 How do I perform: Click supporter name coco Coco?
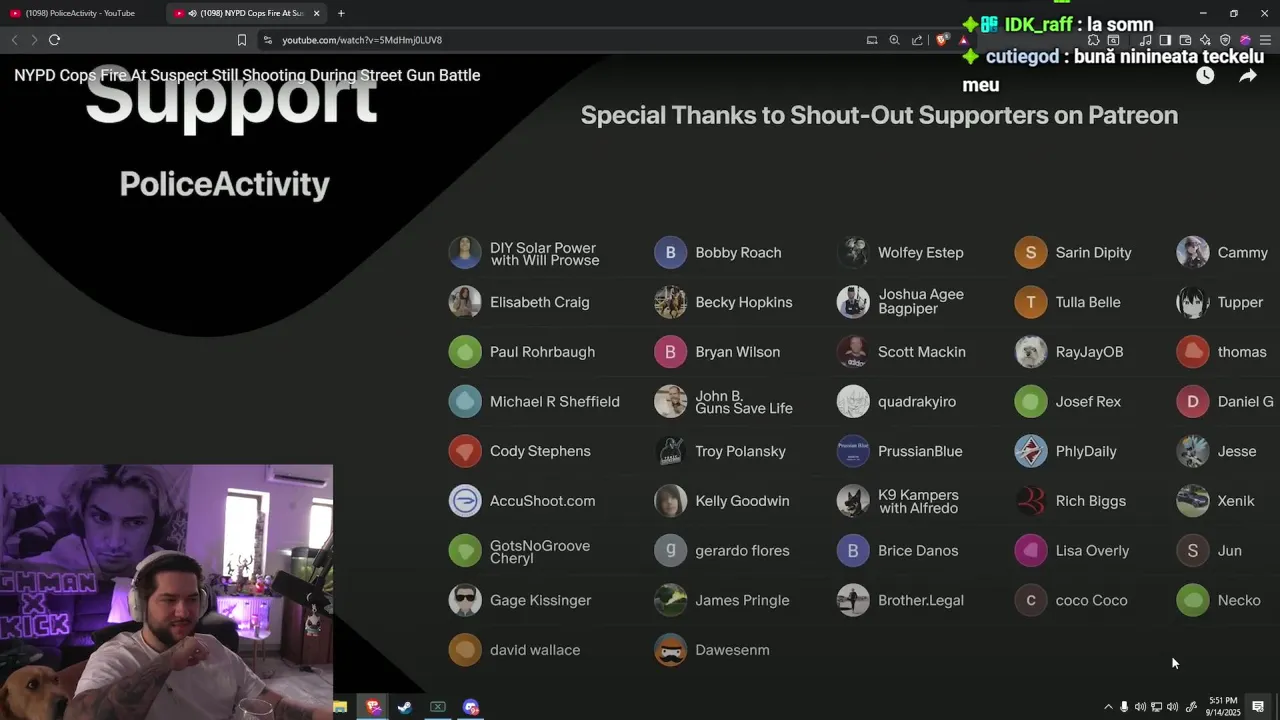coord(1091,600)
